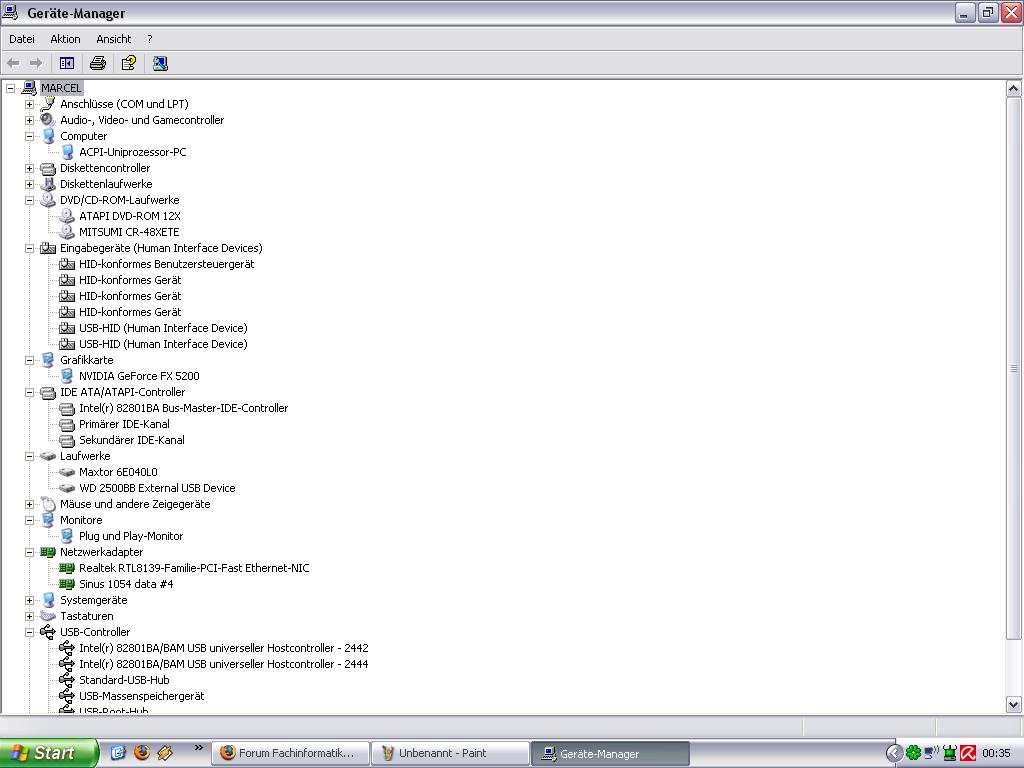Image resolution: width=1024 pixels, height=768 pixels.
Task: Click the Diskettenlaufwerke floppy icon
Action: pyautogui.click(x=48, y=184)
